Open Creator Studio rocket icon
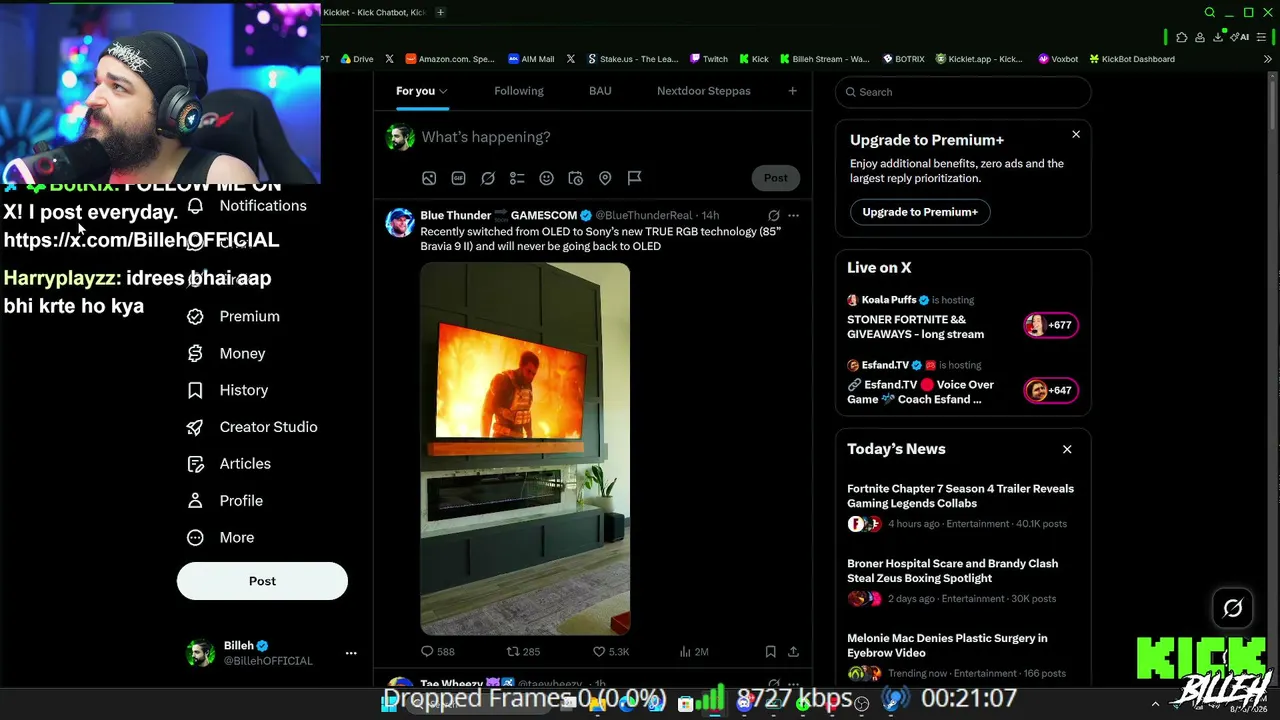 (196, 427)
